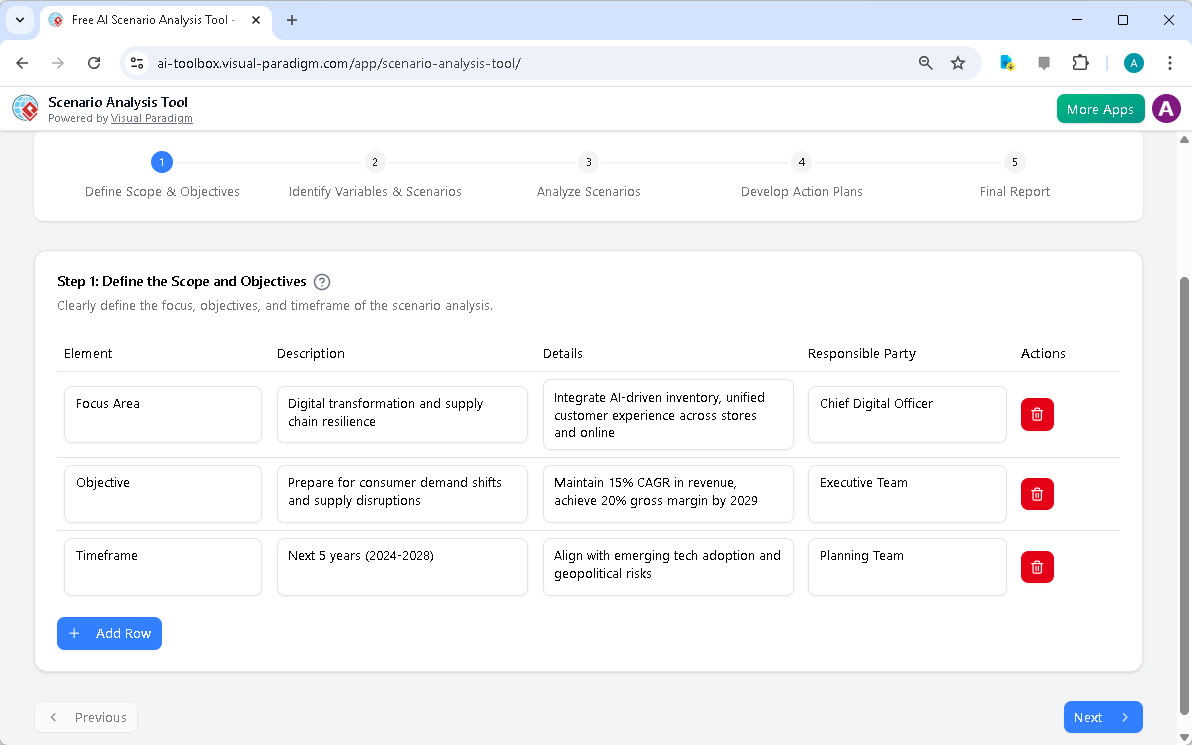Select step 3 Analyze Scenarios
This screenshot has width=1192, height=745.
(588, 162)
